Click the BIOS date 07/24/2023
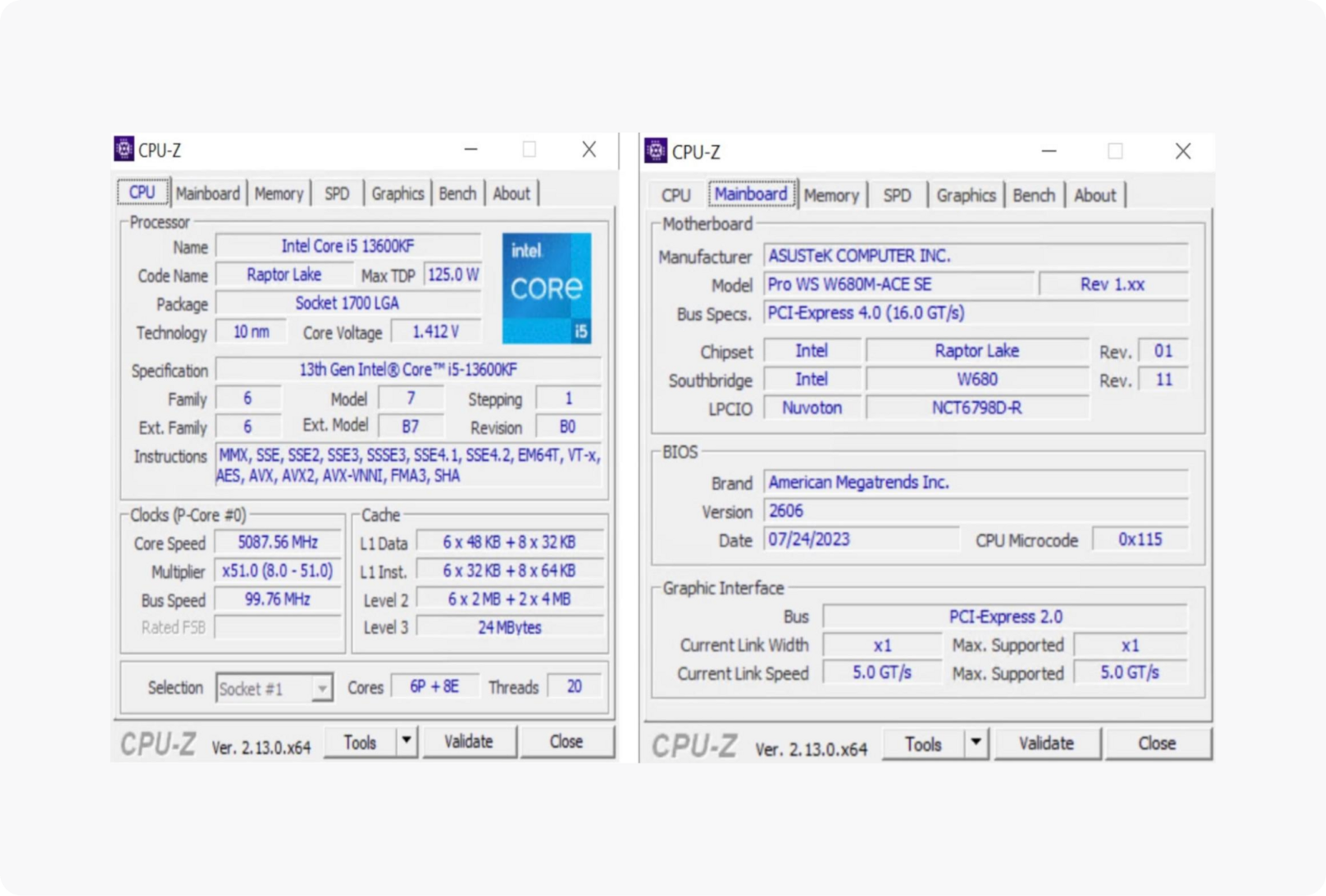 click(861, 540)
